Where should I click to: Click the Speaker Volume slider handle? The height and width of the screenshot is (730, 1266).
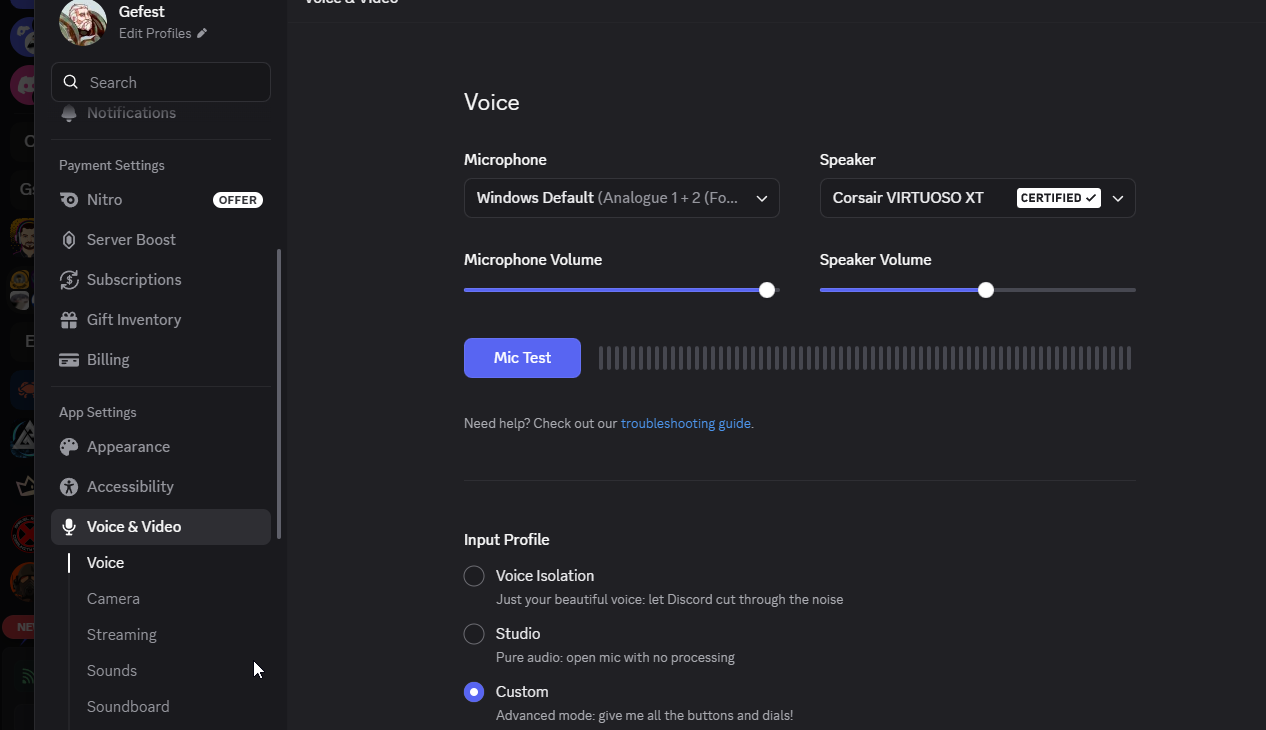pyautogui.click(x=986, y=290)
